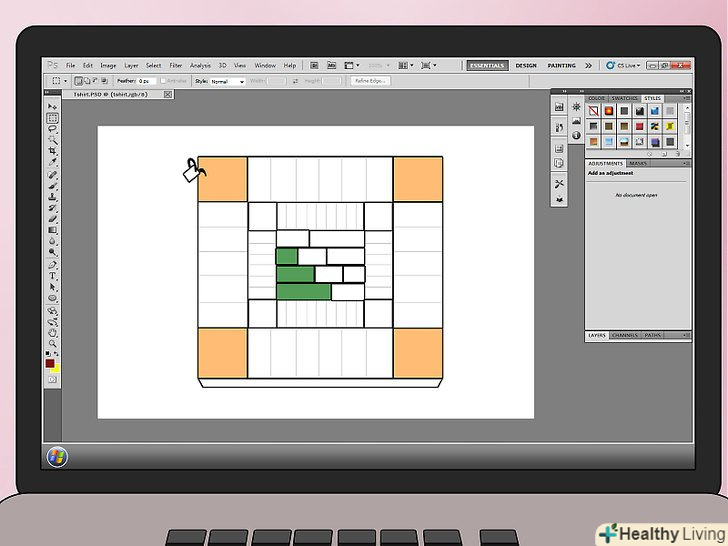Expand more workspaces chevron
This screenshot has width=728, height=546.
click(x=588, y=66)
